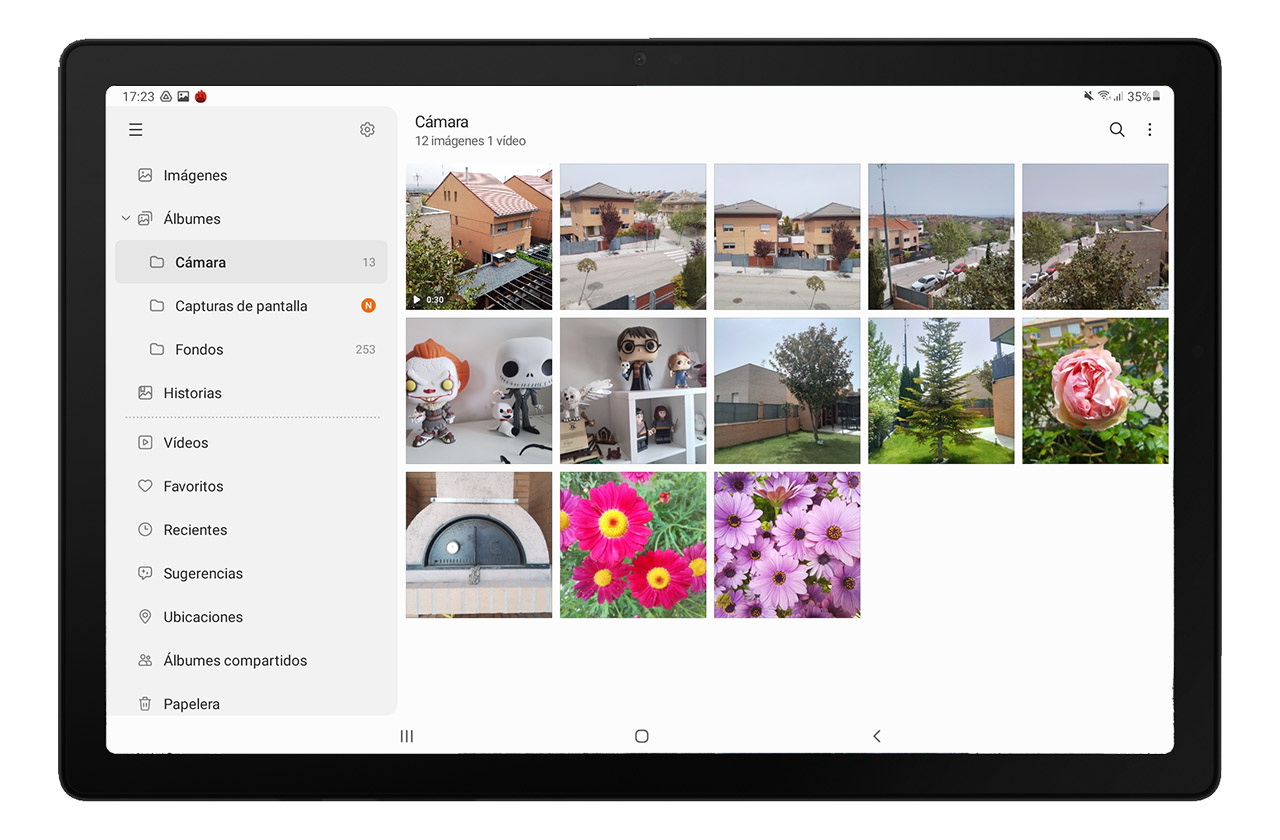Tap the muted sound status icon
The image size is (1280, 840).
1089,97
